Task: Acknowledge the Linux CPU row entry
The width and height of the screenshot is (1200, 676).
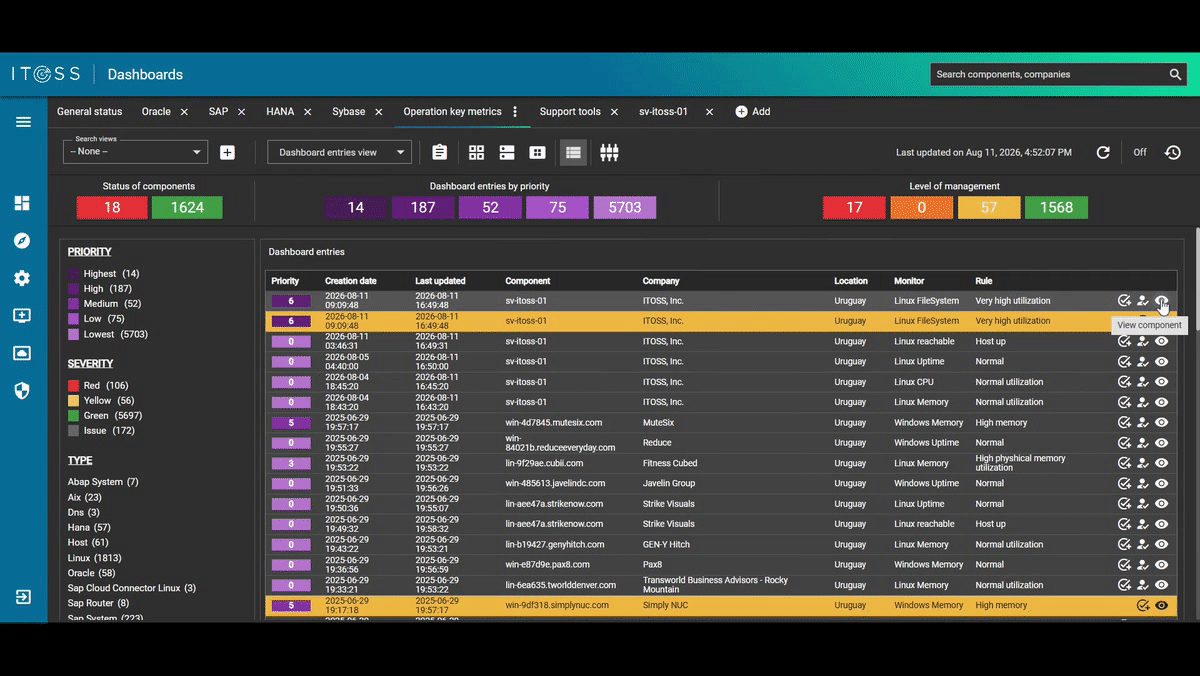Action: pos(1124,382)
